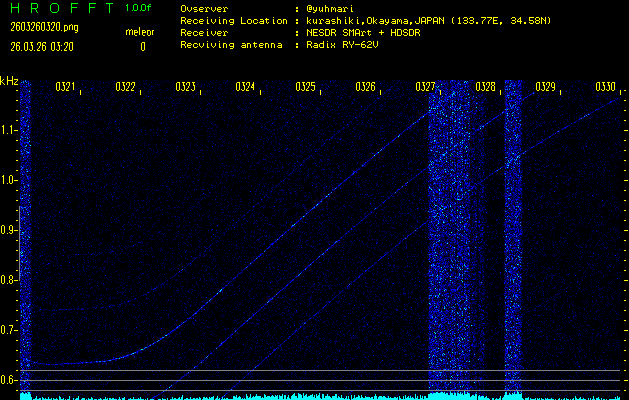The height and width of the screenshot is (400, 629).
Task: Click the 0325 time marker
Action: click(x=306, y=88)
